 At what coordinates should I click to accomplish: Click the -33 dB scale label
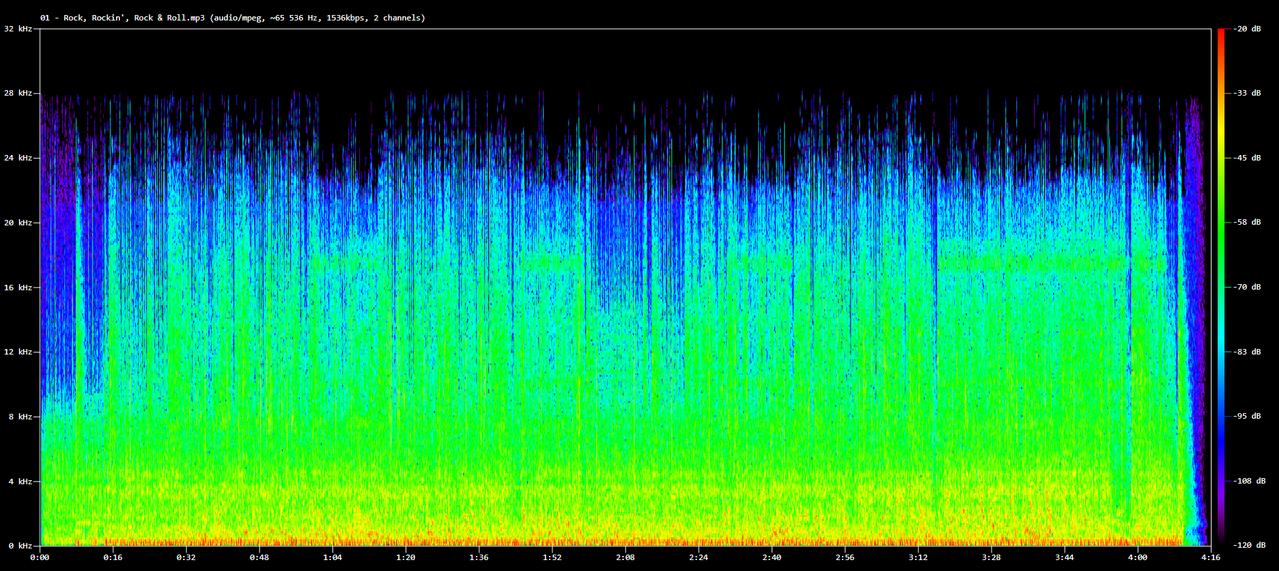pos(1248,93)
